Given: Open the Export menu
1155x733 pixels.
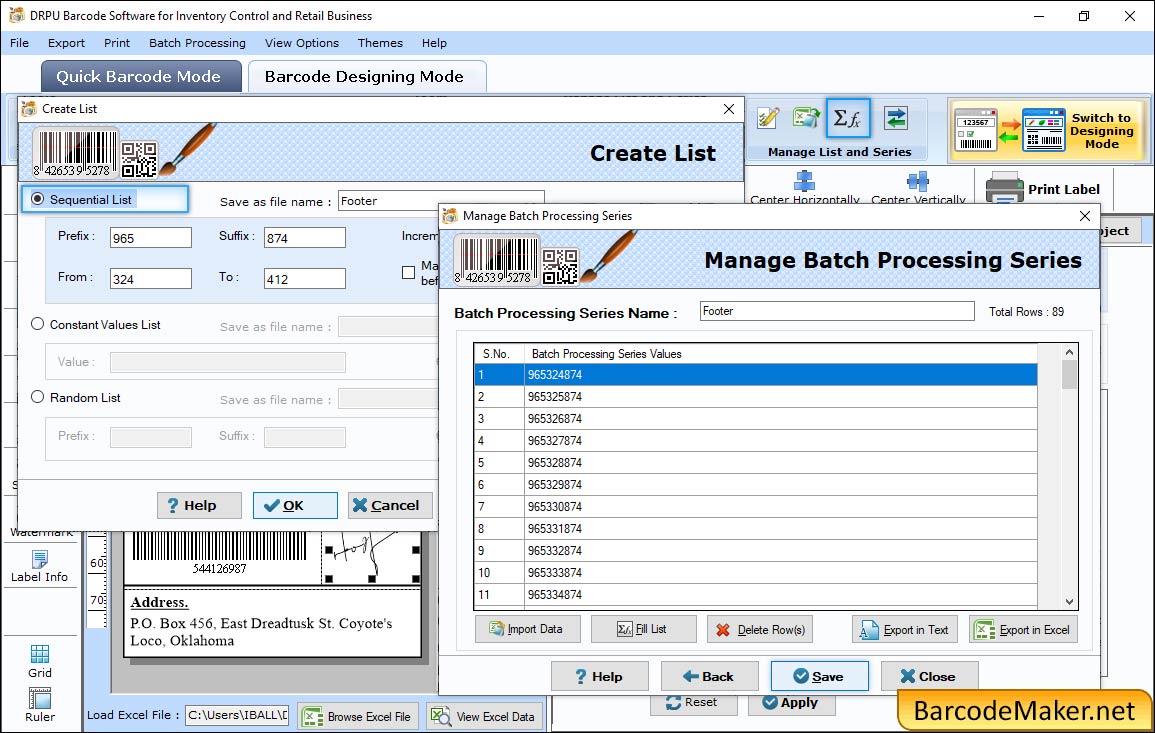Looking at the screenshot, I should click(66, 43).
